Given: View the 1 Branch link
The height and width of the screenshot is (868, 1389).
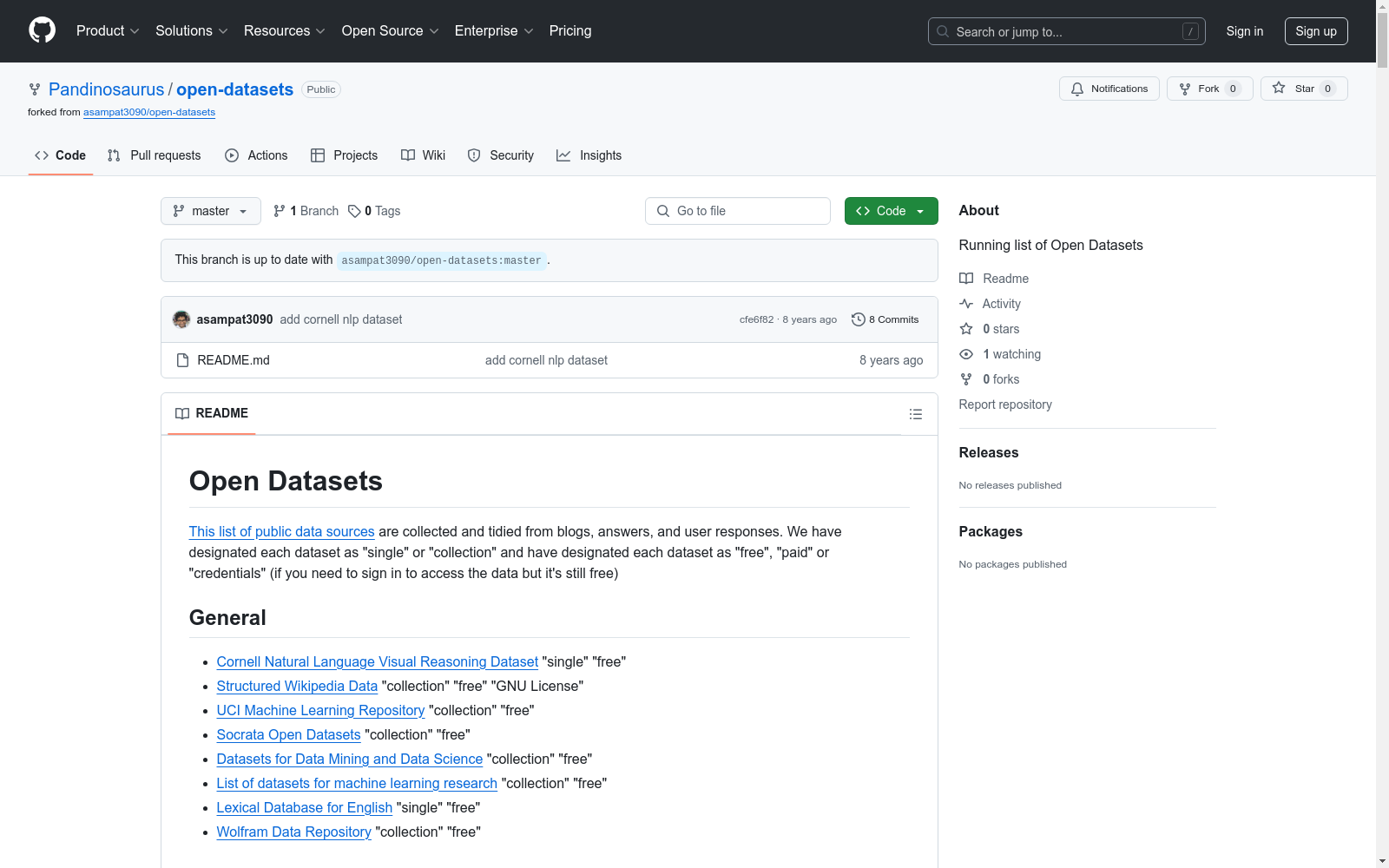Looking at the screenshot, I should (306, 211).
